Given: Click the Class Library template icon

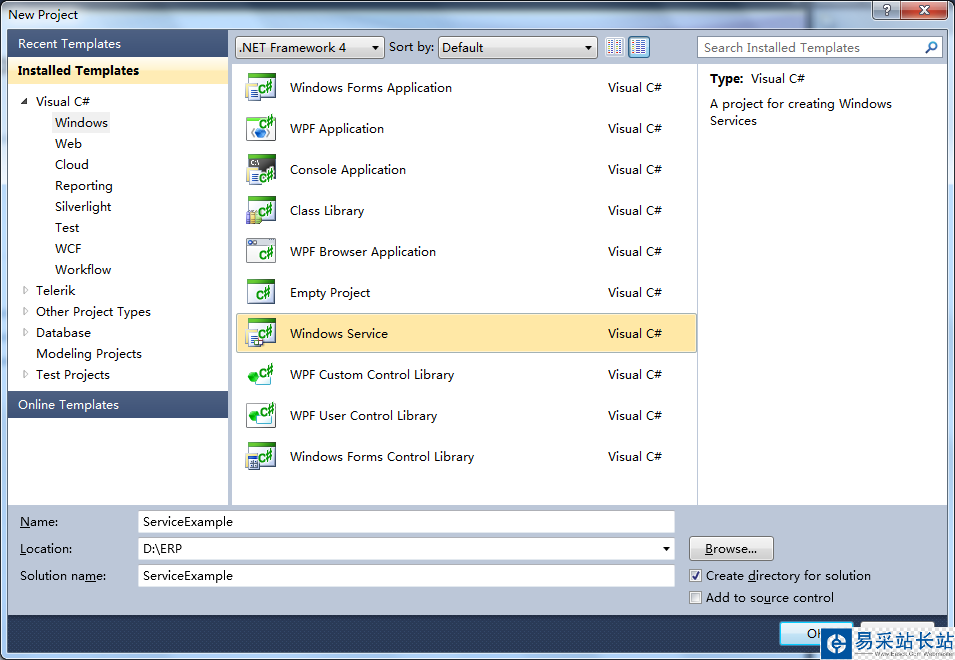Looking at the screenshot, I should [261, 210].
